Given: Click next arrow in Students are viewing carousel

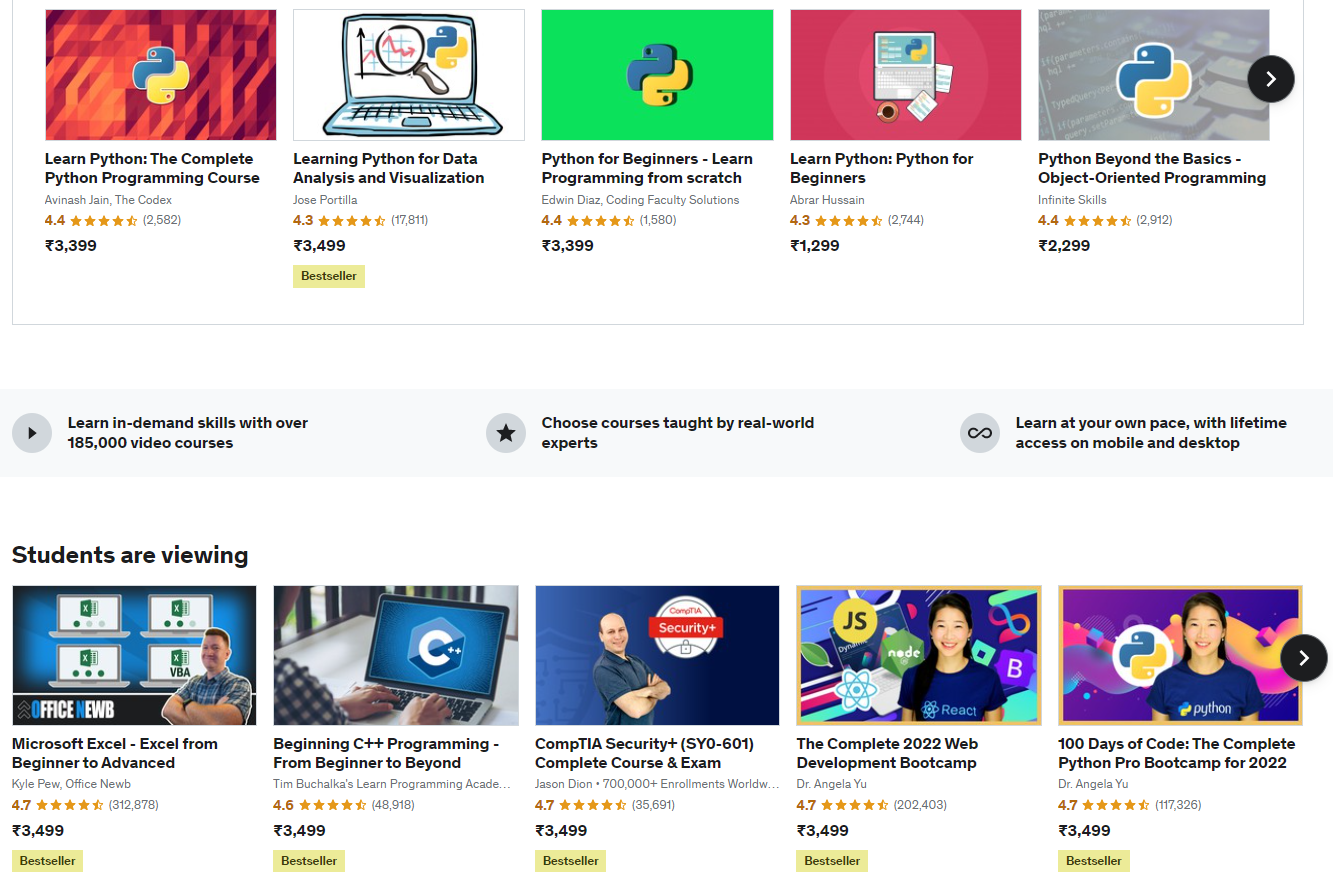Looking at the screenshot, I should click(x=1304, y=658).
